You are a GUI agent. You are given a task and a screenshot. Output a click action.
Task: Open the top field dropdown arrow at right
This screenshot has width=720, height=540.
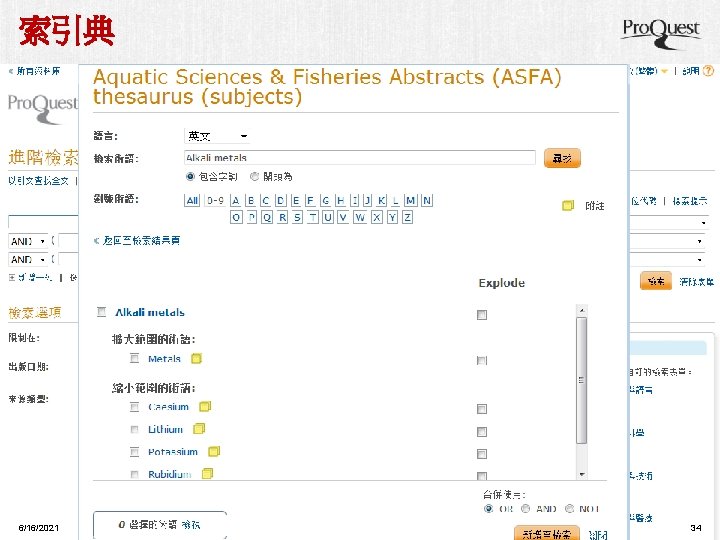point(703,223)
